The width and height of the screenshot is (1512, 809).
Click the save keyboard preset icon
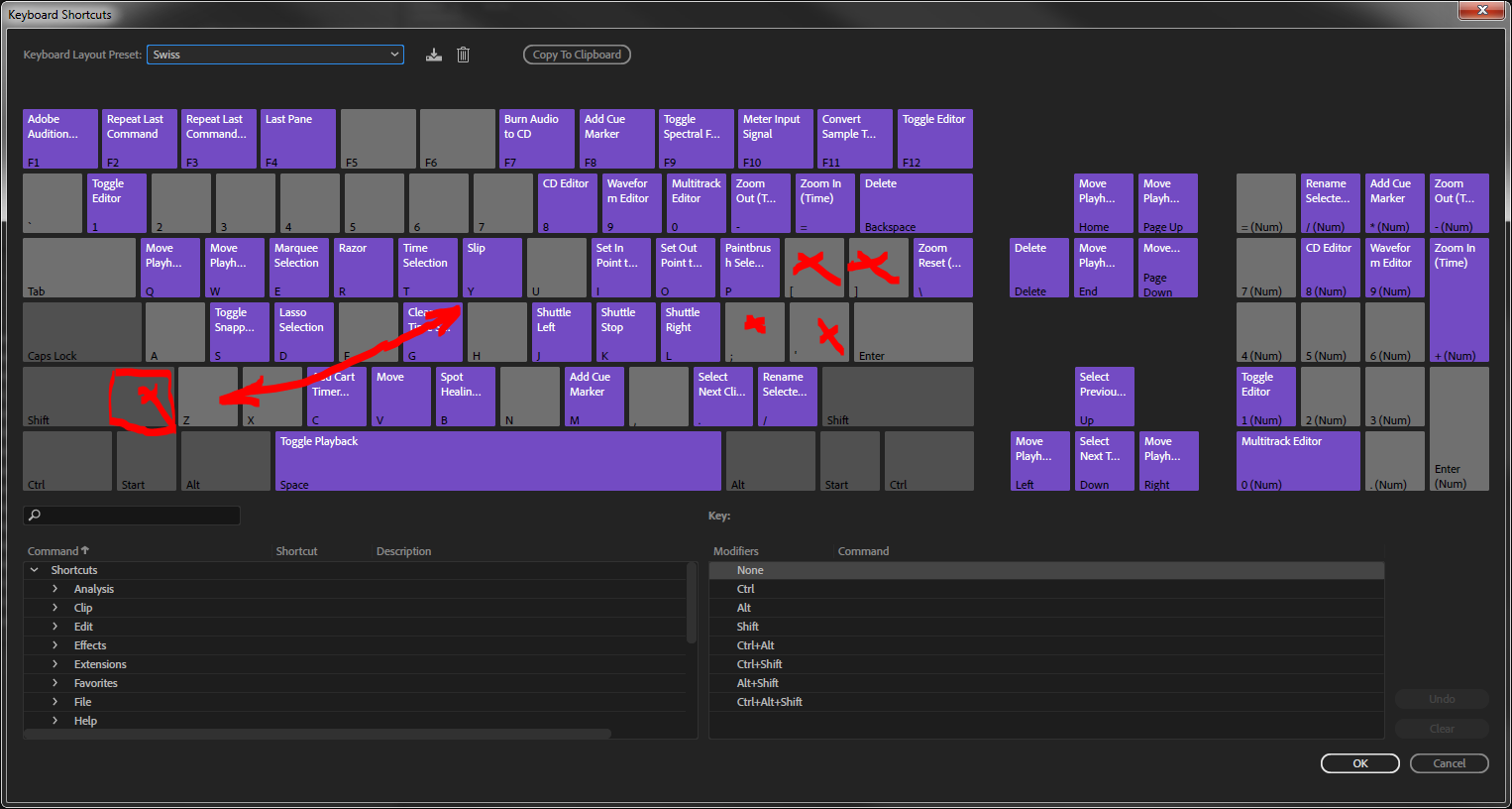coord(434,55)
